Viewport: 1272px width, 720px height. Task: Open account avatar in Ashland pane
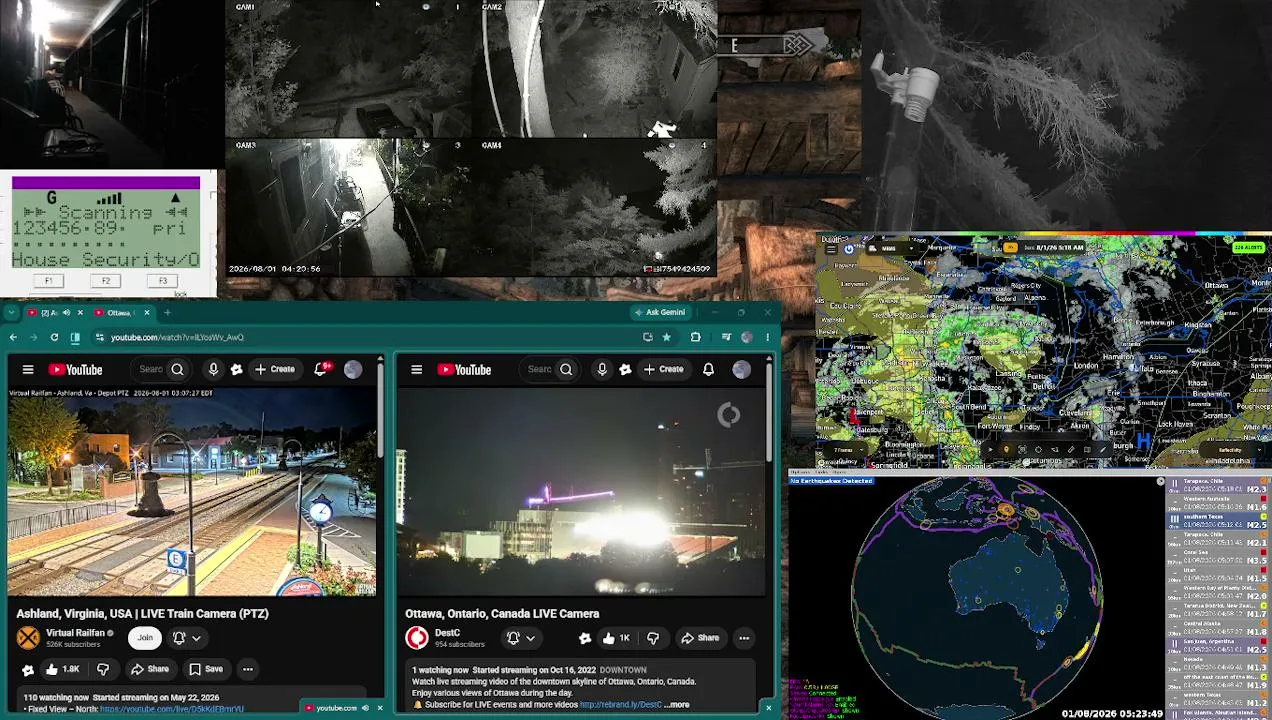point(353,370)
